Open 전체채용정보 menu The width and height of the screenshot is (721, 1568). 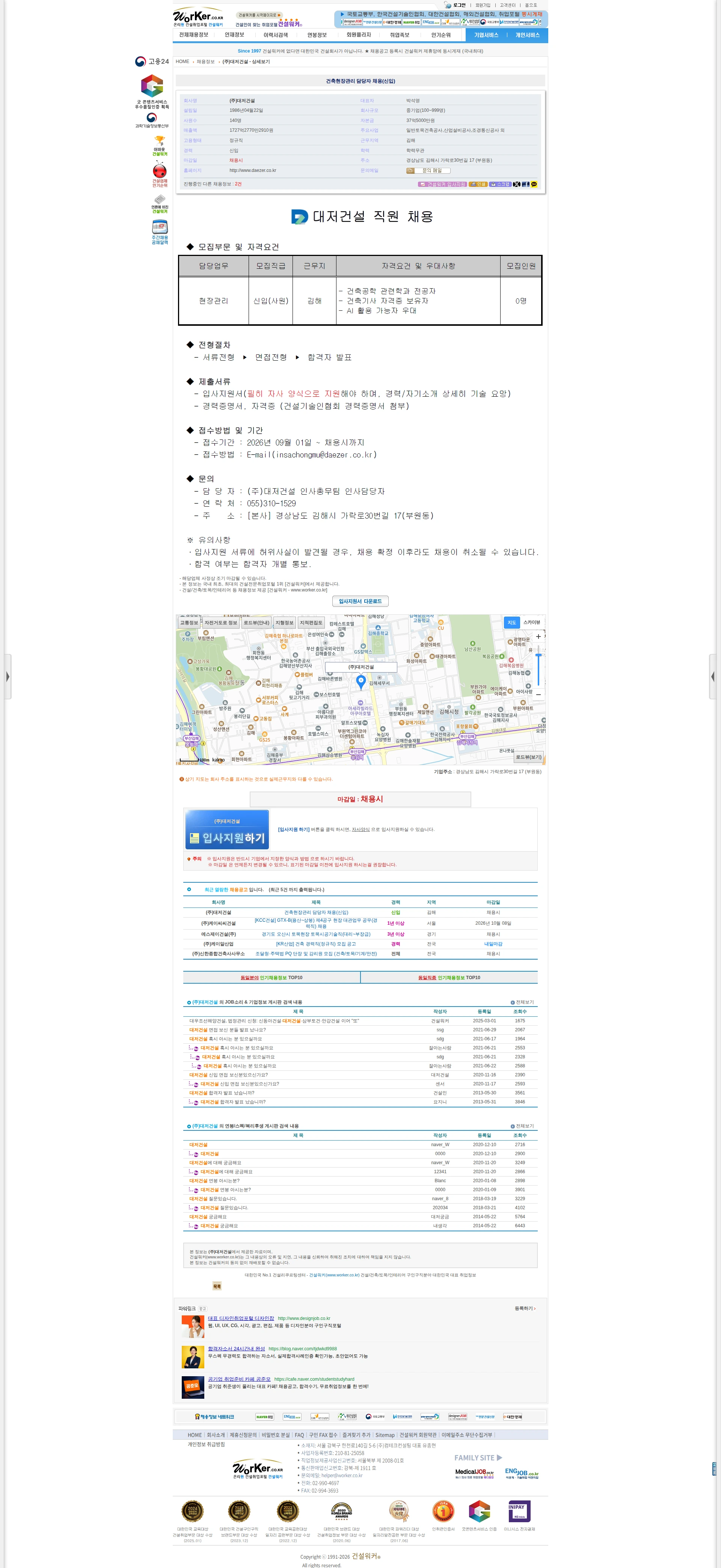(x=194, y=35)
